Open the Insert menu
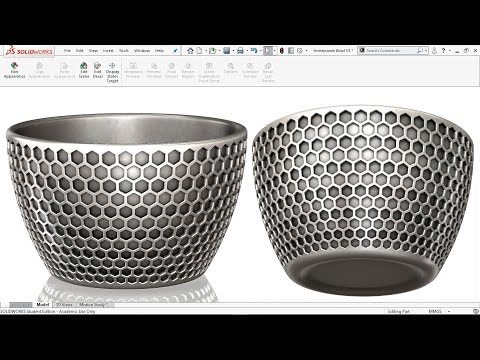The width and height of the screenshot is (480, 360). 108,51
